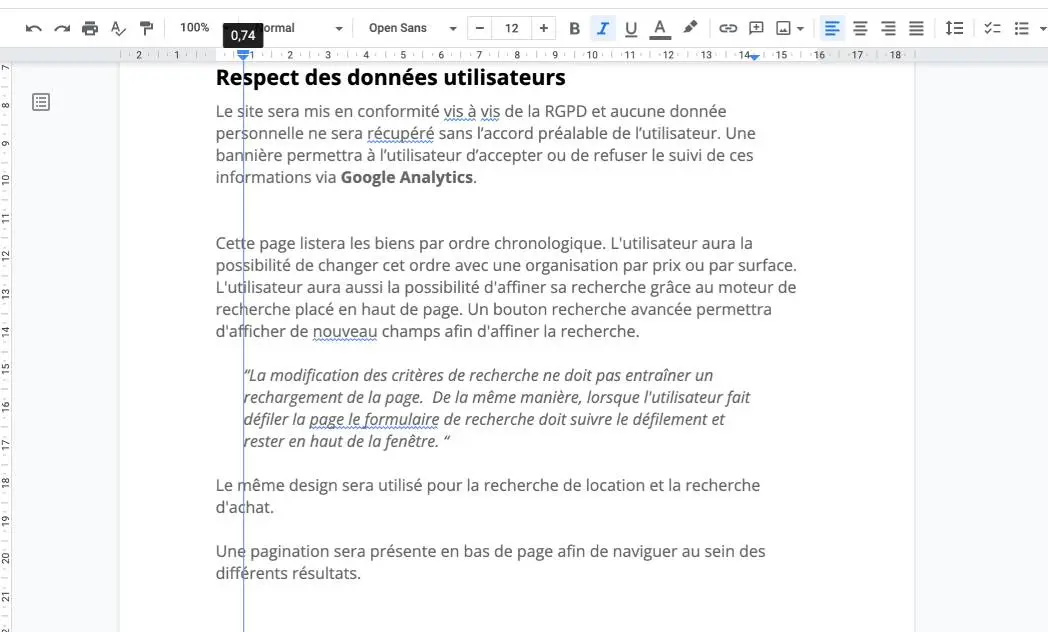
Task: Click the underlined phrase "page le formulaire"
Action: coord(374,420)
